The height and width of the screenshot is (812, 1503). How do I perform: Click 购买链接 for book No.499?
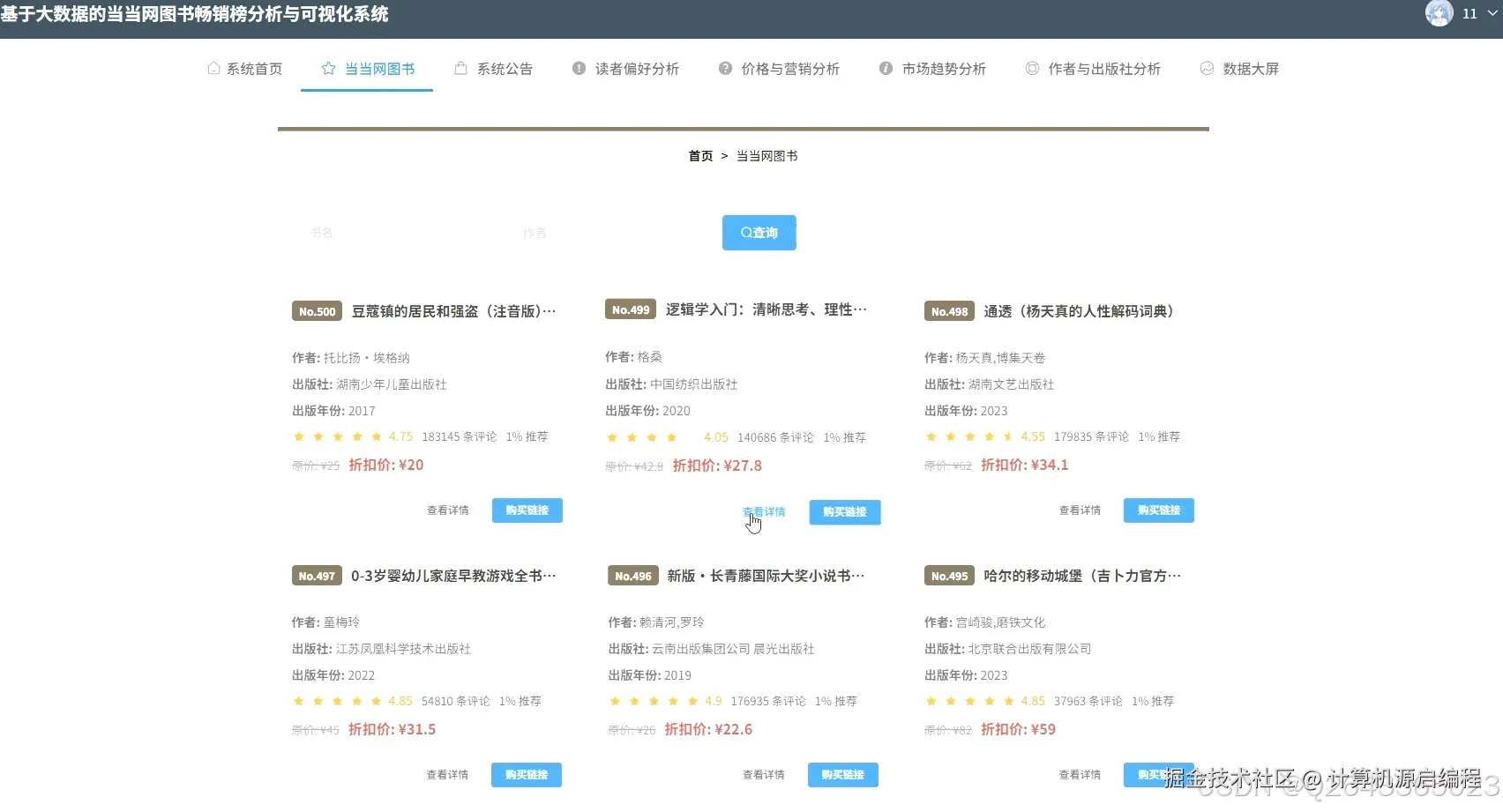pyautogui.click(x=845, y=512)
